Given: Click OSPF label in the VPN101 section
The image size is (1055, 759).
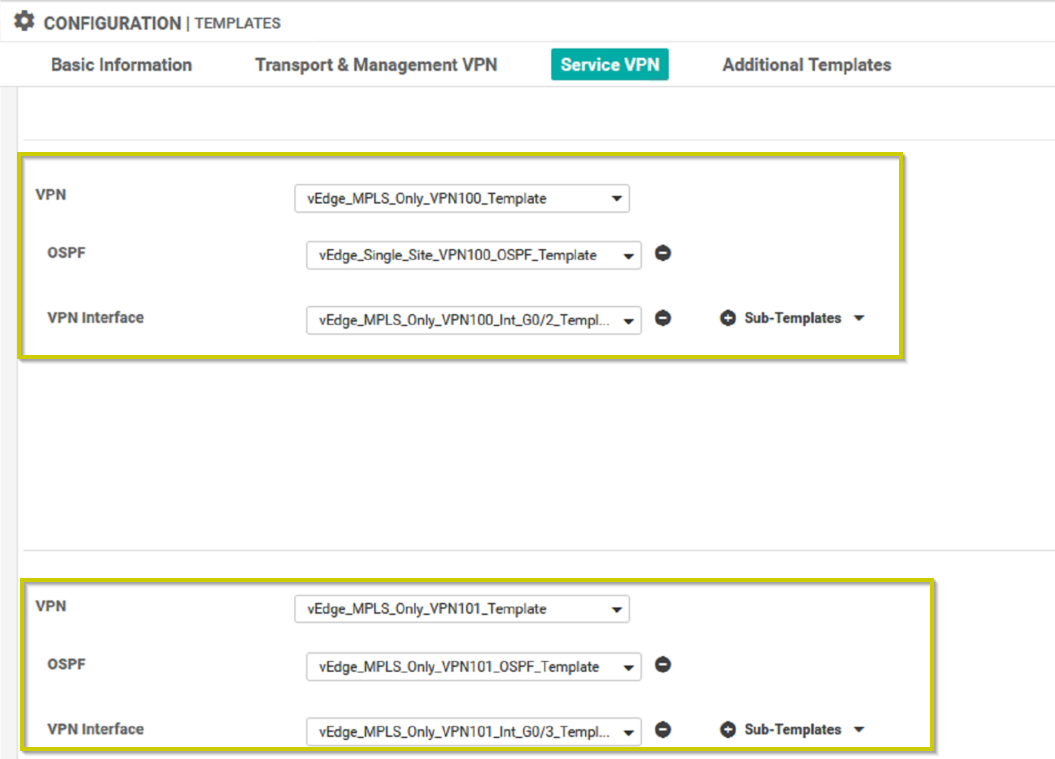Looking at the screenshot, I should 67,664.
